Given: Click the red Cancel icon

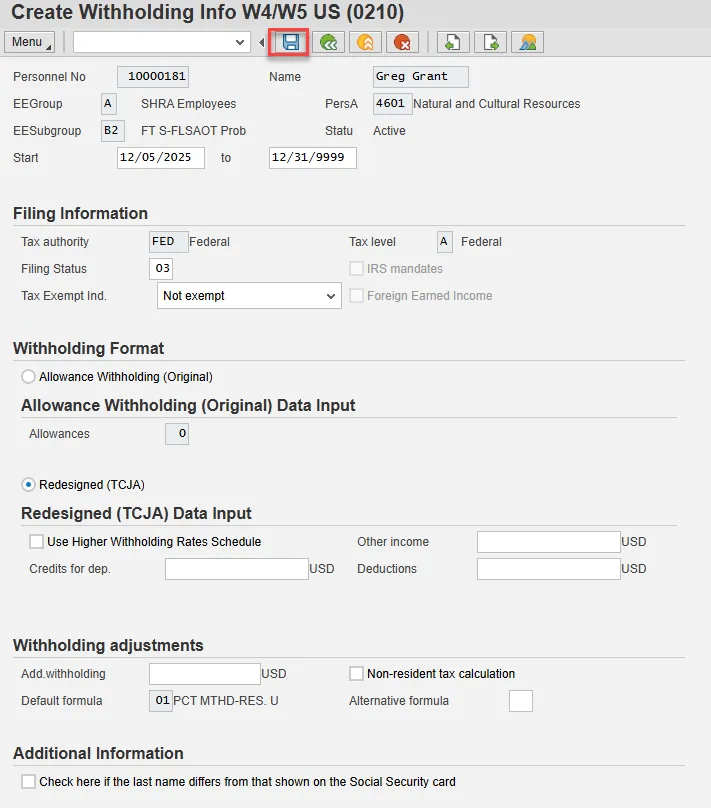Looking at the screenshot, I should [402, 42].
